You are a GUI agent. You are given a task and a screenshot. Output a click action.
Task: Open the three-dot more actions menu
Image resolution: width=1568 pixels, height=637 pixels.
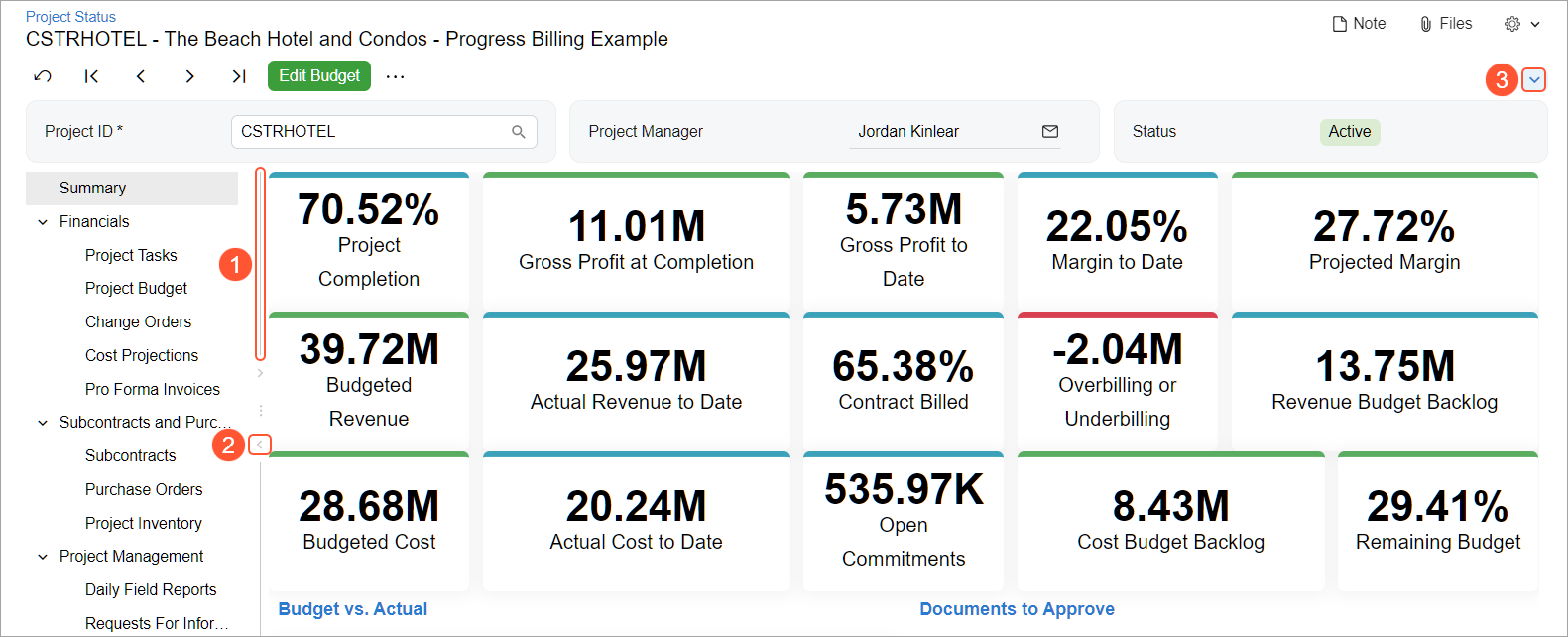click(x=395, y=76)
